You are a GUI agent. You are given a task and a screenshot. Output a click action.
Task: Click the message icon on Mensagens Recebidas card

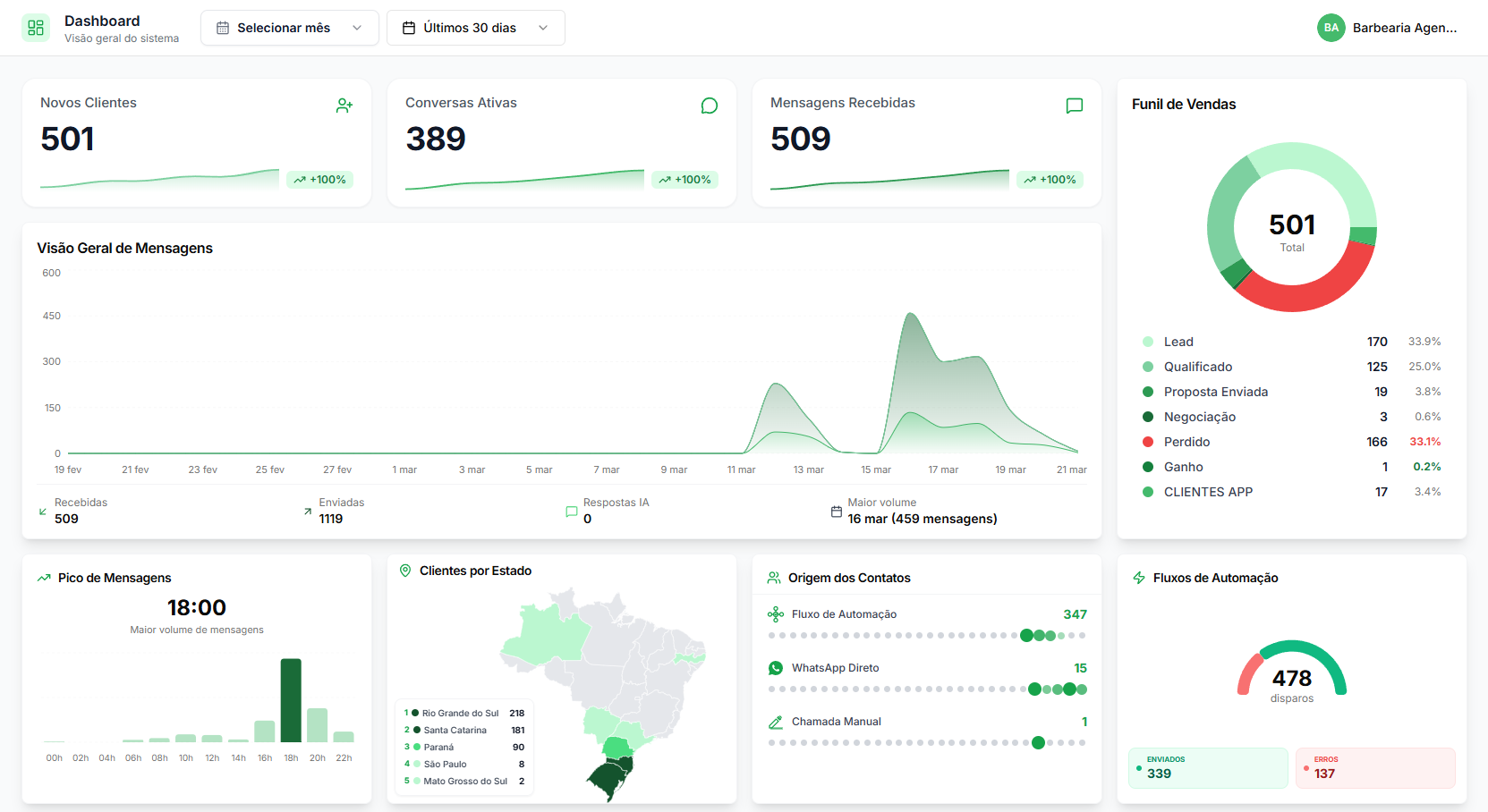[1074, 105]
